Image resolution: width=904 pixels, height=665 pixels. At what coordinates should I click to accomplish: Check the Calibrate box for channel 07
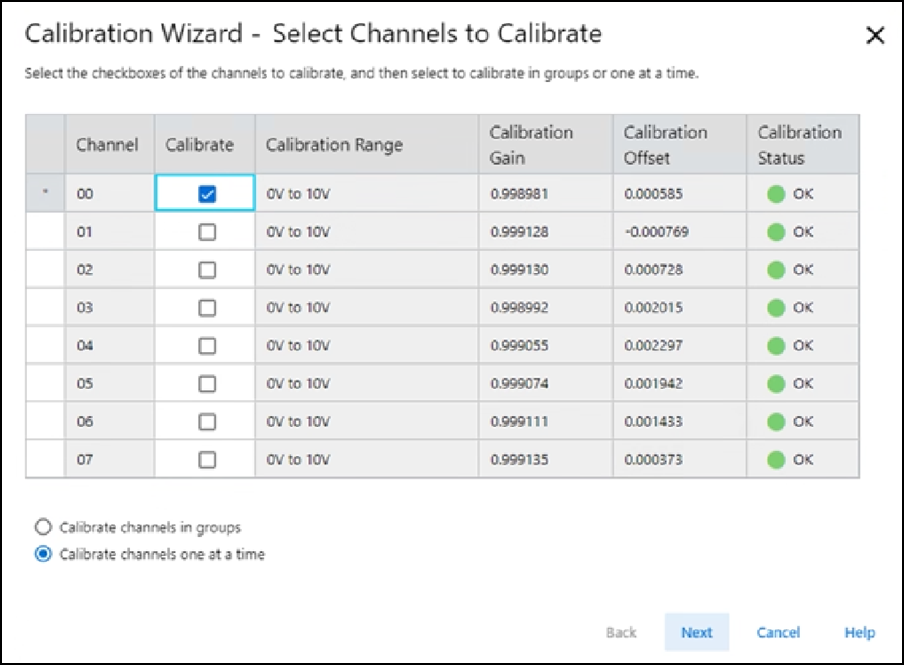[207, 460]
